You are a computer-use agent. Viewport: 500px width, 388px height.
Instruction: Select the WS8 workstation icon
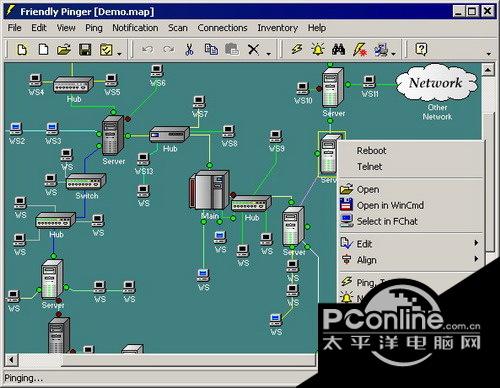229,131
